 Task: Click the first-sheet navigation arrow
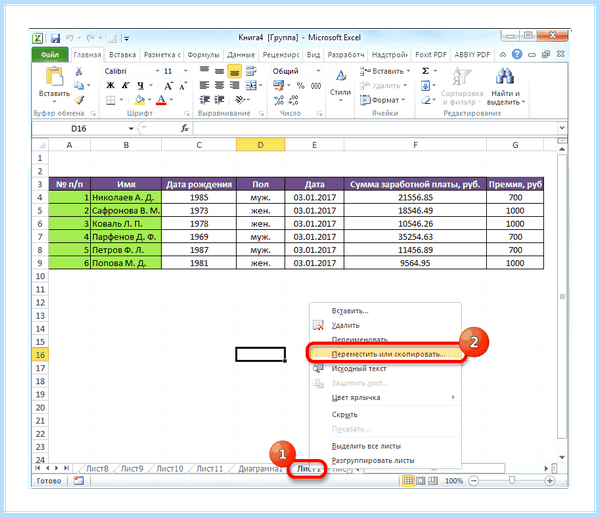(38, 468)
